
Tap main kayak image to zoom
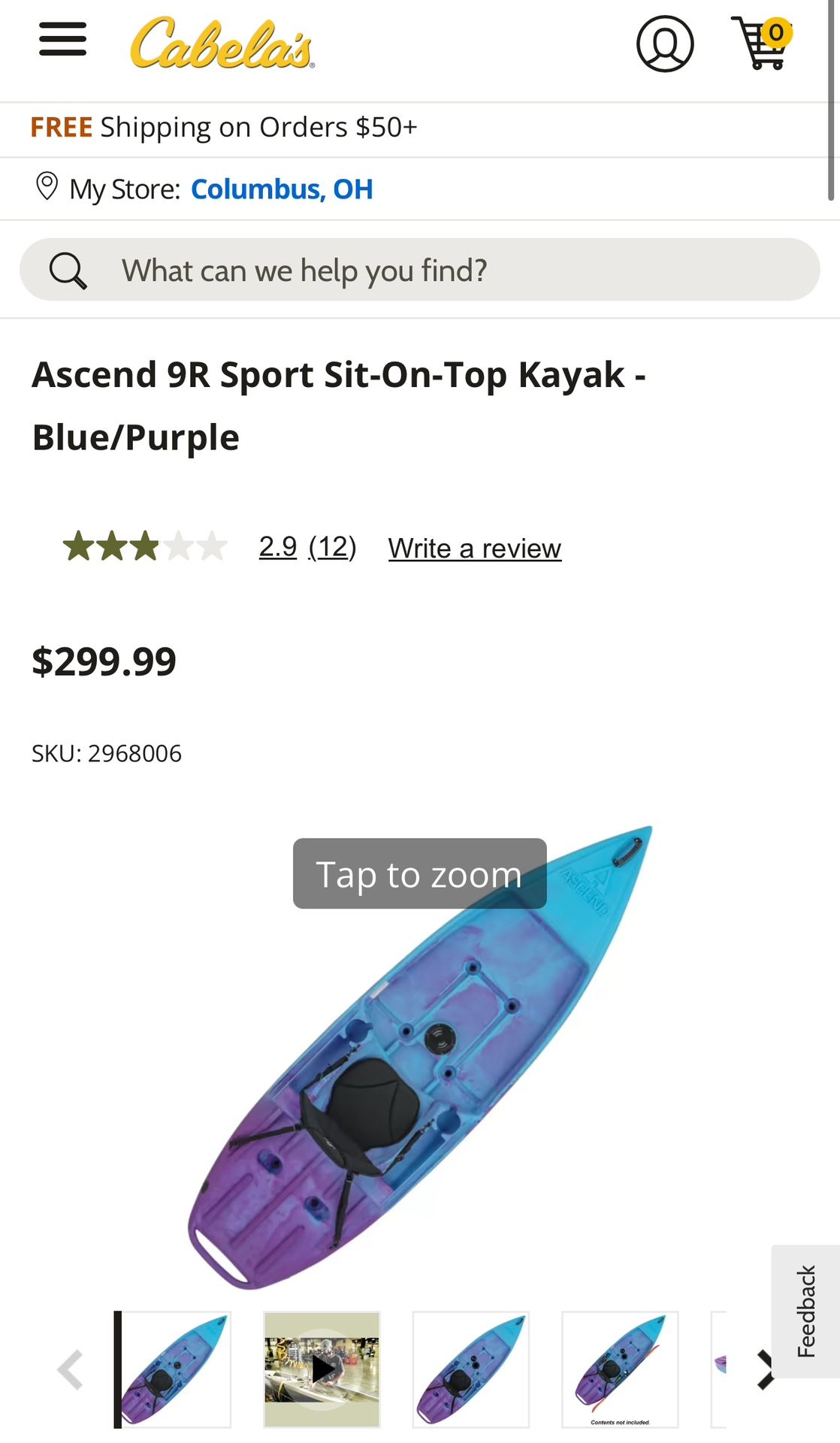pyautogui.click(x=419, y=1052)
